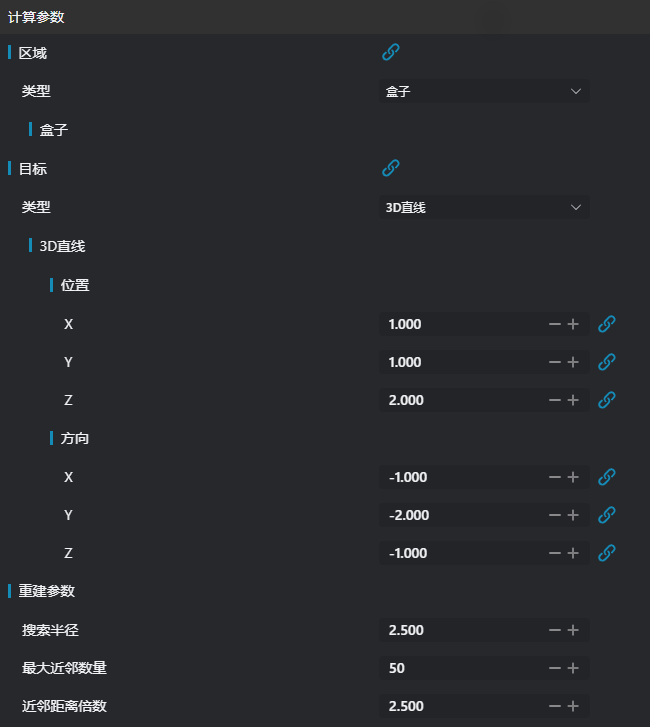The width and height of the screenshot is (650, 727).
Task: Click link icon for 方向 X value
Action: 606,477
